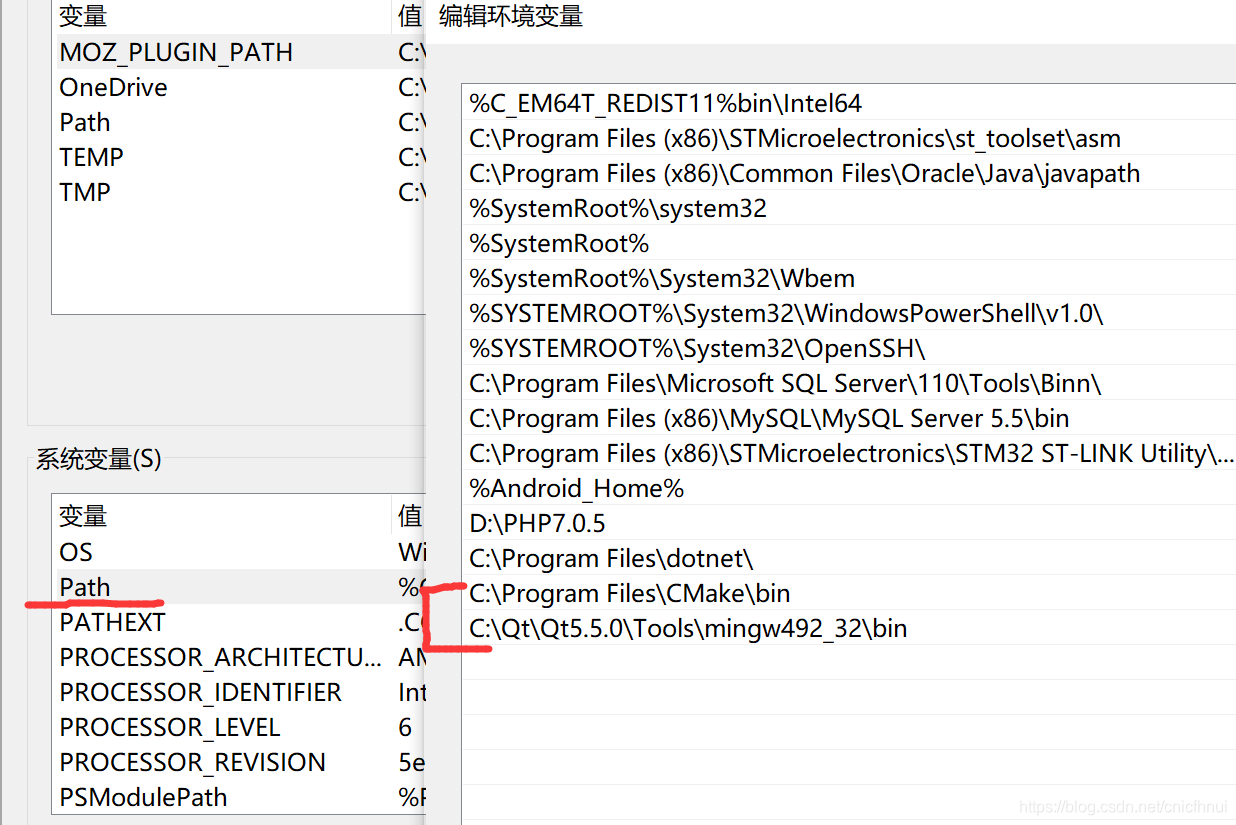Select the %SystemRoot%\System32\Wbem entry
1236x825 pixels.
pyautogui.click(x=850, y=278)
